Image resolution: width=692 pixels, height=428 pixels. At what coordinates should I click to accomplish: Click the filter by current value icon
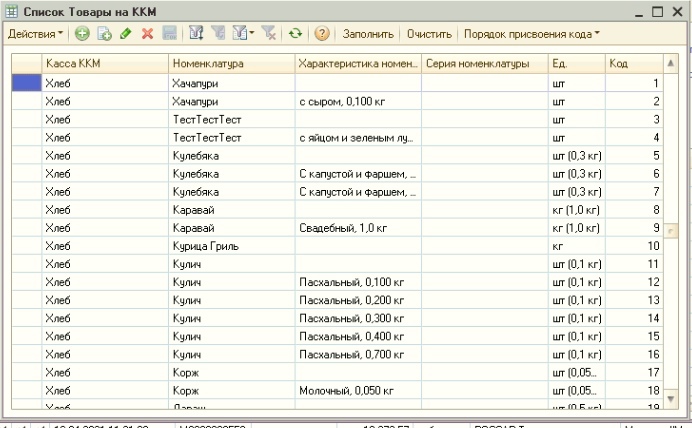217,34
